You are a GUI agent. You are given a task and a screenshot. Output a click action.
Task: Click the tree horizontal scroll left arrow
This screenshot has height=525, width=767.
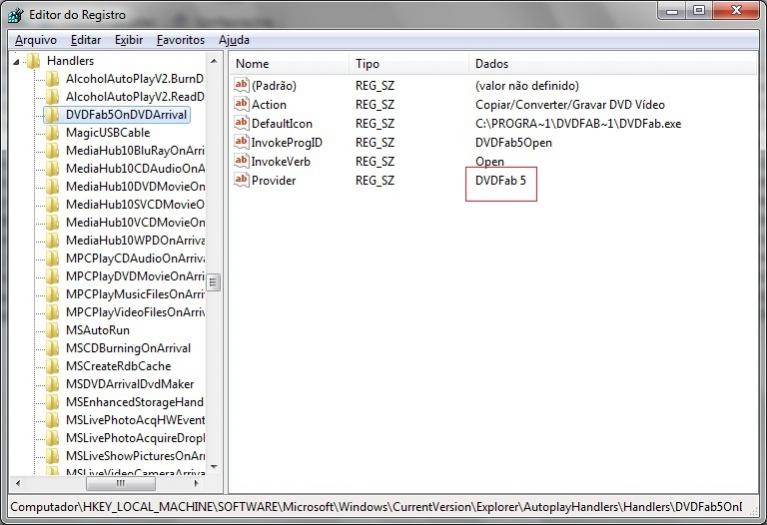(x=18, y=483)
